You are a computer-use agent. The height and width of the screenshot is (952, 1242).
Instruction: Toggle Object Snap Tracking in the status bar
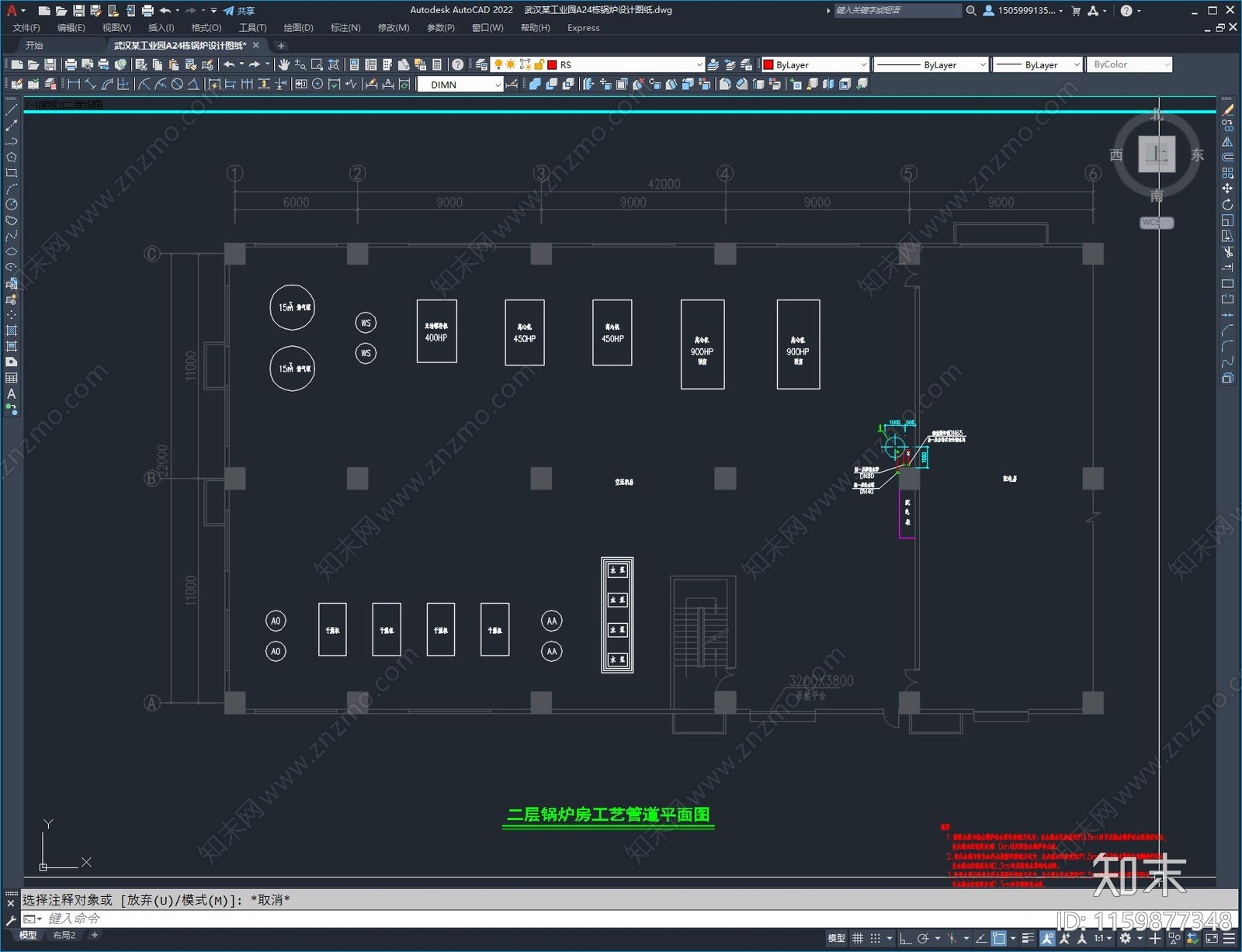981,938
